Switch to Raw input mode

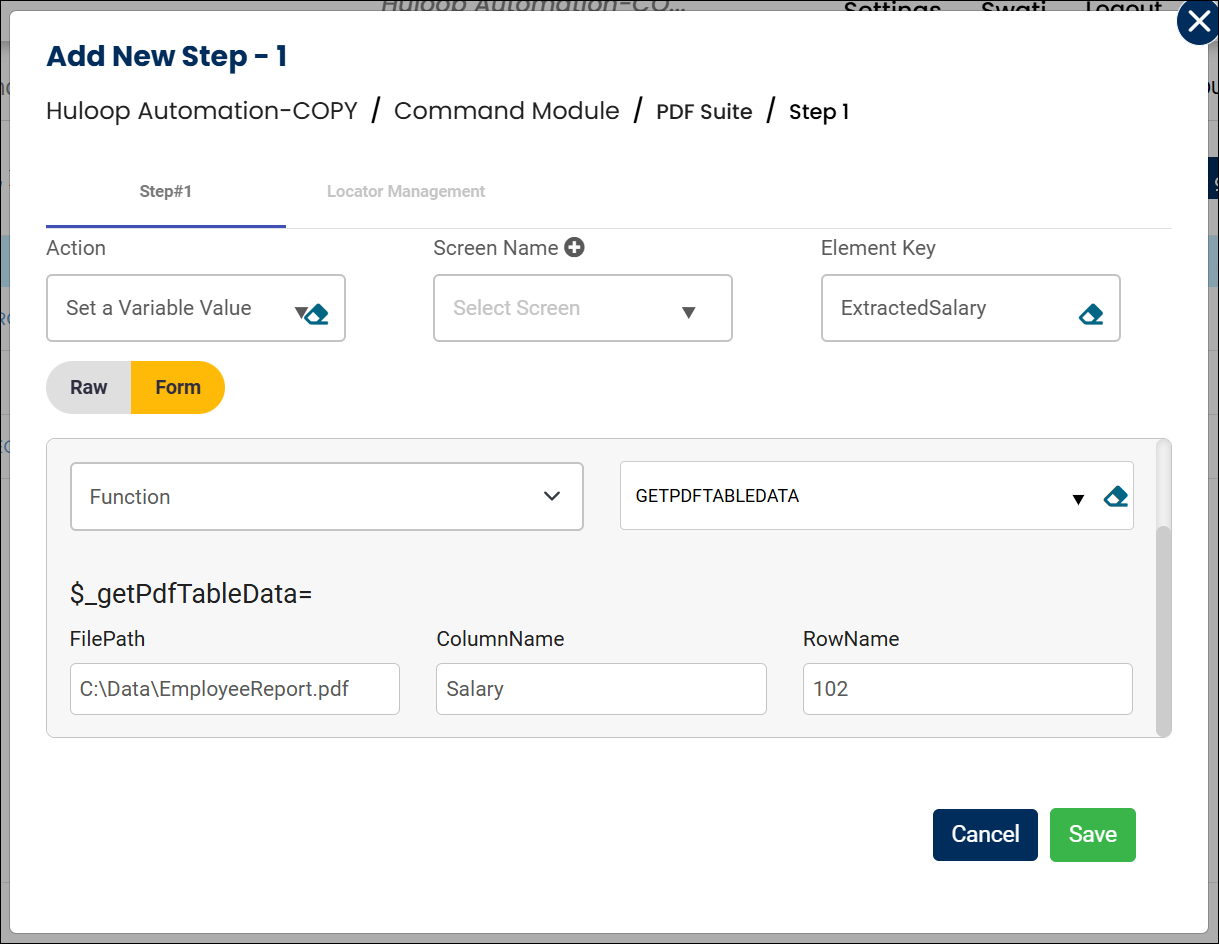(x=89, y=388)
